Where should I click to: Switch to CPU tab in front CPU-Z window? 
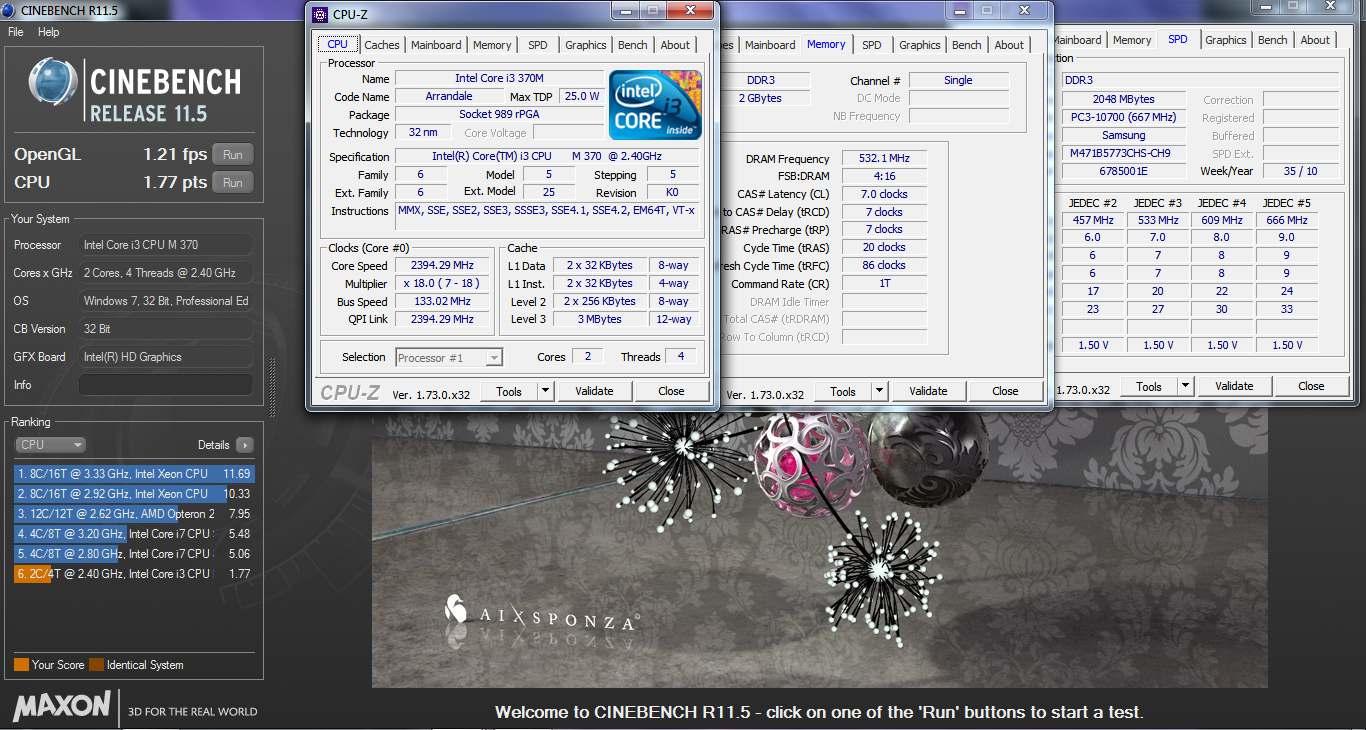[338, 44]
